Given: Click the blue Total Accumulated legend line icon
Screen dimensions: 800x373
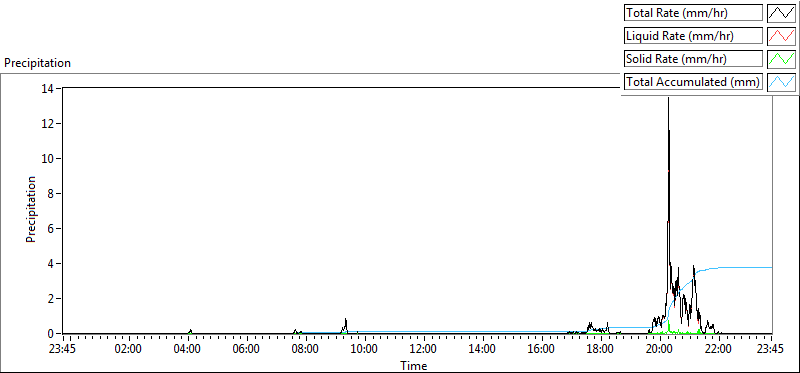Looking at the screenshot, I should coord(781,82).
